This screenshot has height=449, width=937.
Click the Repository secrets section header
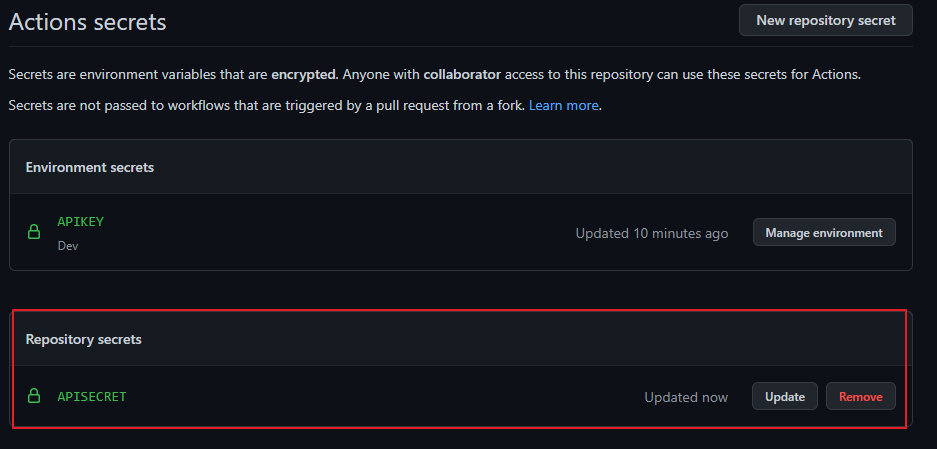point(84,339)
